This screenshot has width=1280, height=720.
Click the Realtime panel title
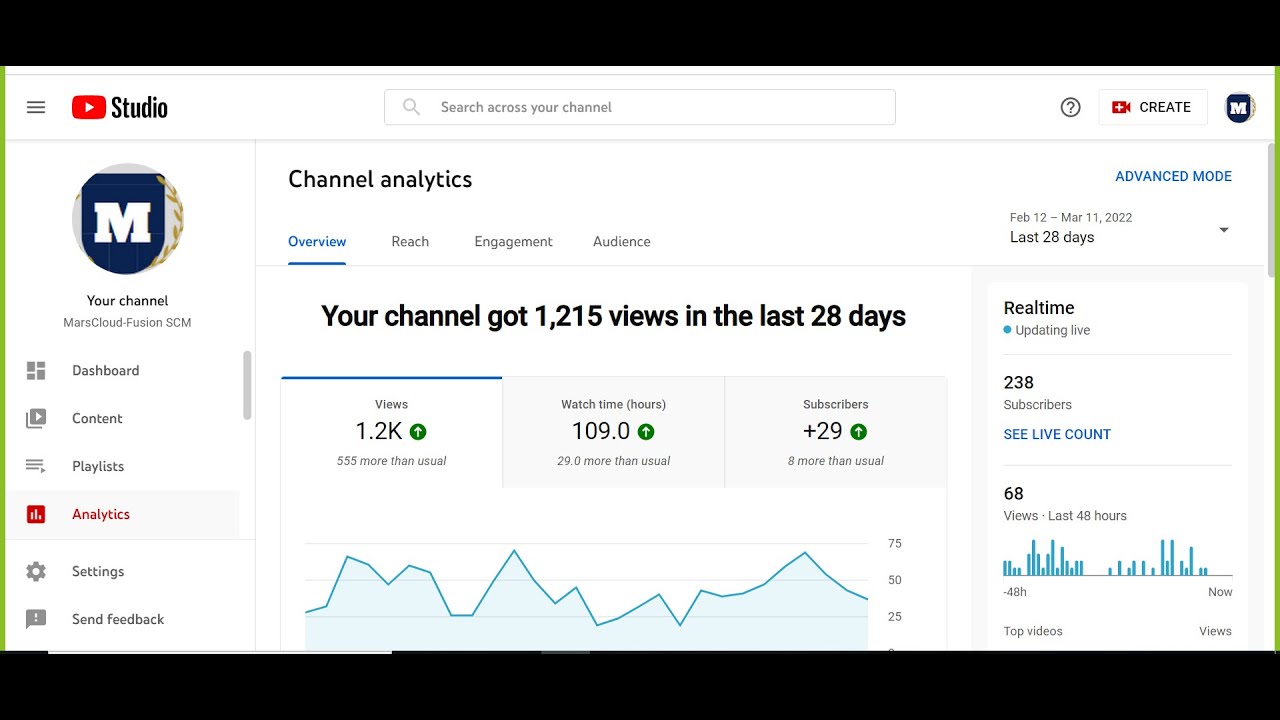click(x=1039, y=308)
